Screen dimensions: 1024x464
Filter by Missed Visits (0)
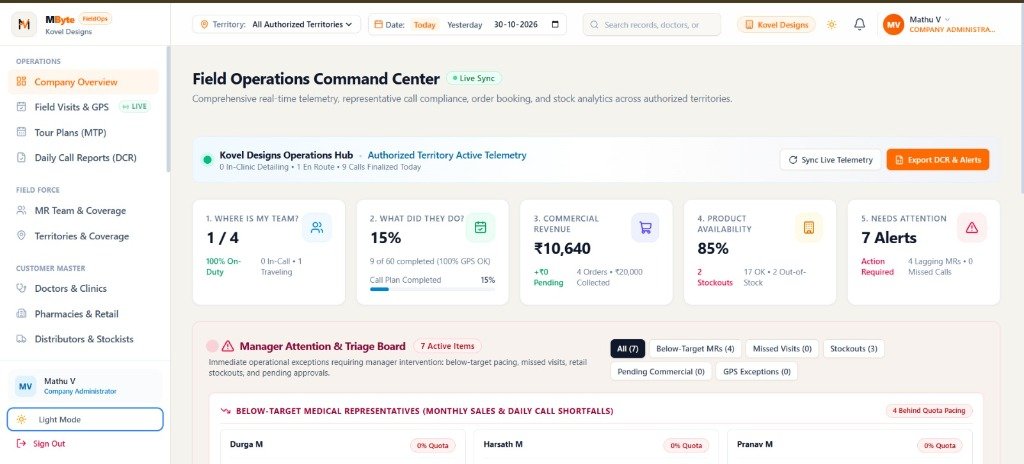coord(782,349)
